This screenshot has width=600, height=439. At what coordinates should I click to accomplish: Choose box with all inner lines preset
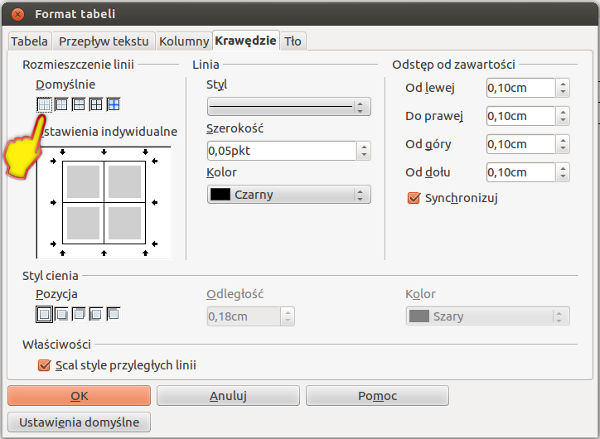pos(96,103)
